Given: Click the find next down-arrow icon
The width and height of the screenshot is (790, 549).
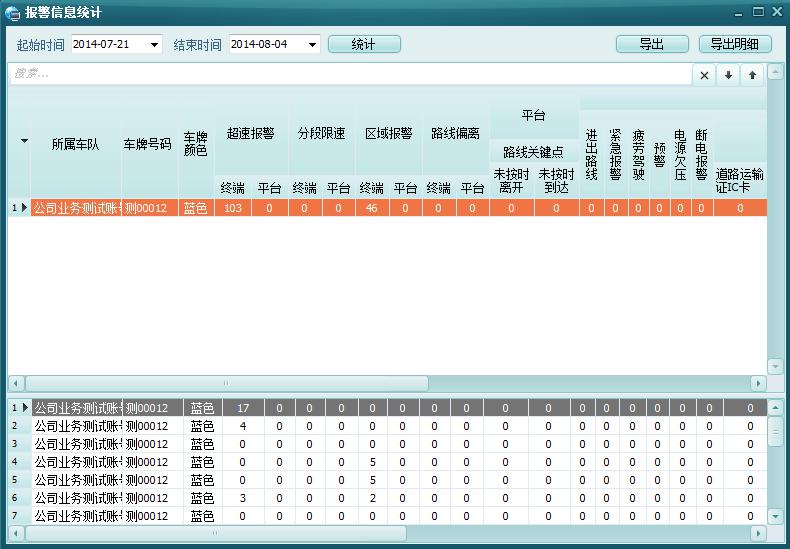Looking at the screenshot, I should pos(728,75).
